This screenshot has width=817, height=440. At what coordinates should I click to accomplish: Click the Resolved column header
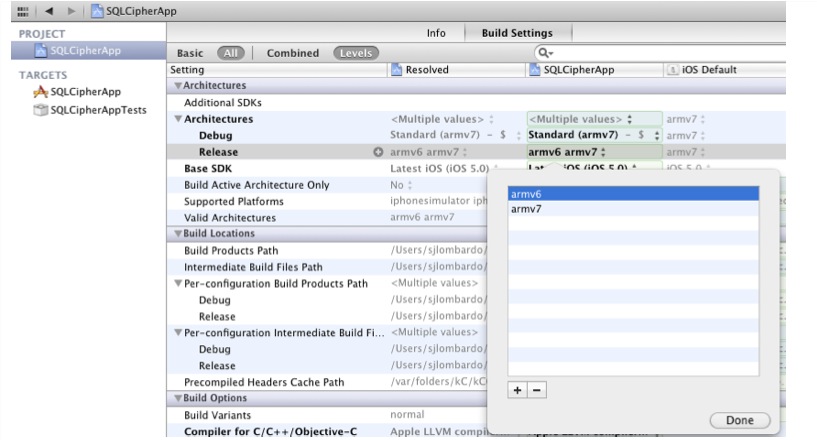[456, 70]
